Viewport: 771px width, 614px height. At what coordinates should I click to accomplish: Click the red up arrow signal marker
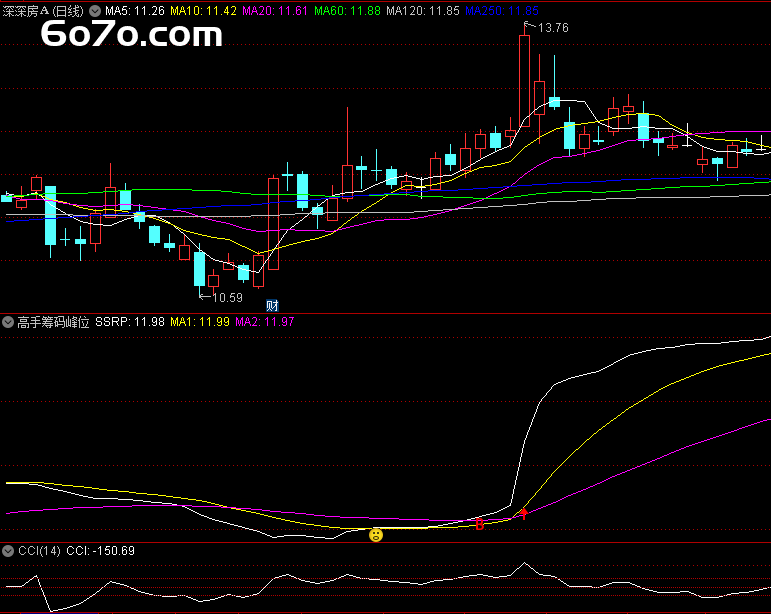pyautogui.click(x=524, y=514)
